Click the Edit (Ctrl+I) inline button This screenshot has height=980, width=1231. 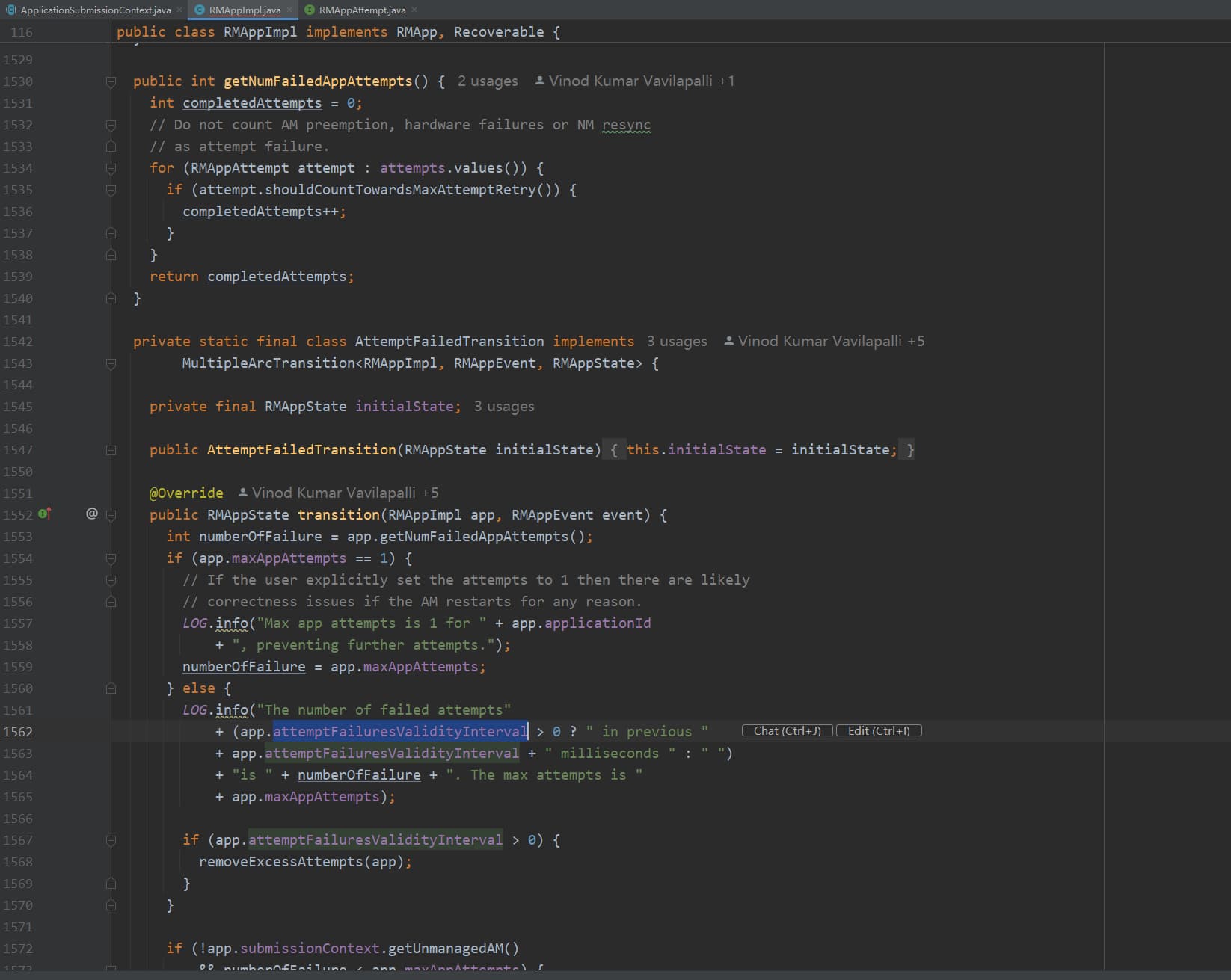[879, 731]
